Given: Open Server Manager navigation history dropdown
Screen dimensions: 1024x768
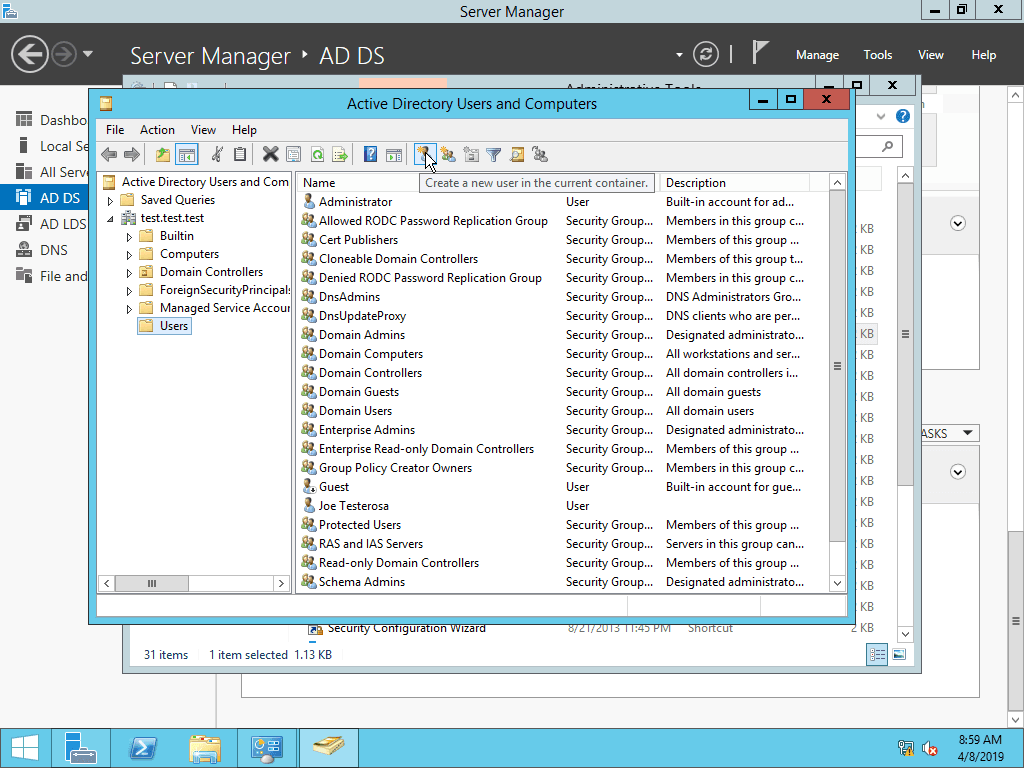Looking at the screenshot, I should (88, 54).
